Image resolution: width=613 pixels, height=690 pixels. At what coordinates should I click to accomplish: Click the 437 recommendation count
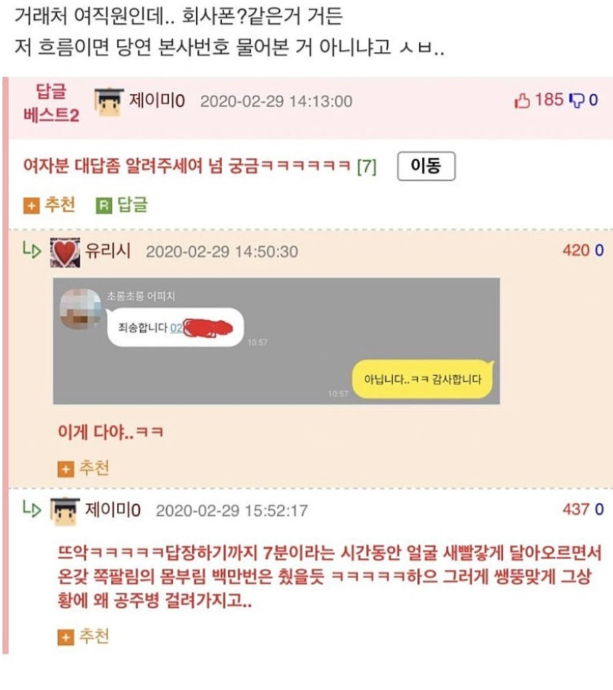tap(576, 510)
